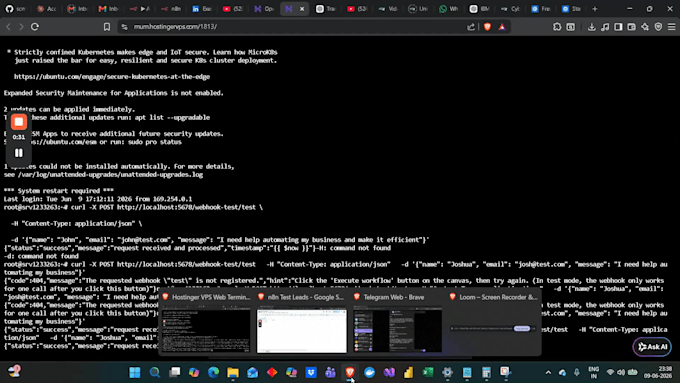Open the Windows Start menu
This screenshot has width=680, height=383.
click(x=135, y=372)
